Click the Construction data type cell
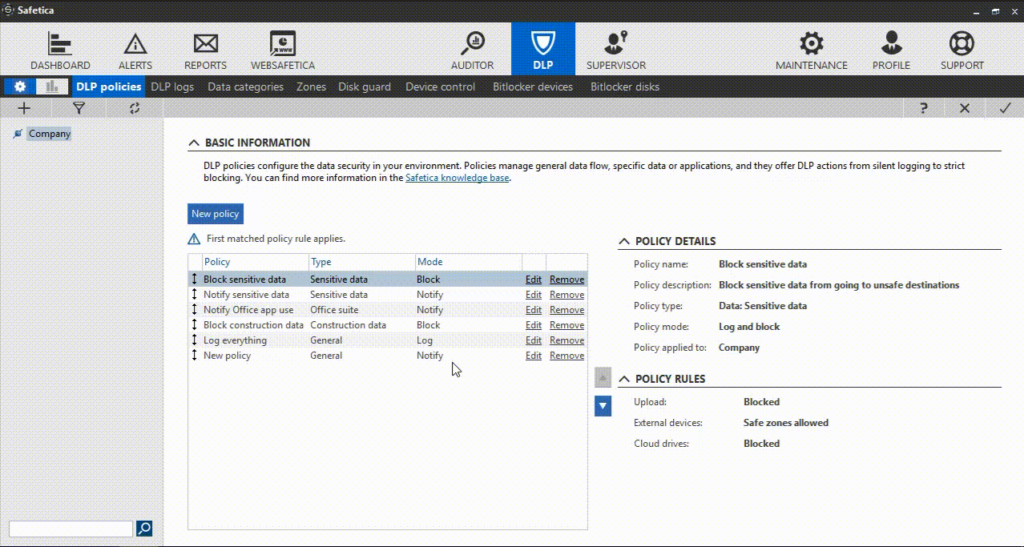 [x=348, y=325]
